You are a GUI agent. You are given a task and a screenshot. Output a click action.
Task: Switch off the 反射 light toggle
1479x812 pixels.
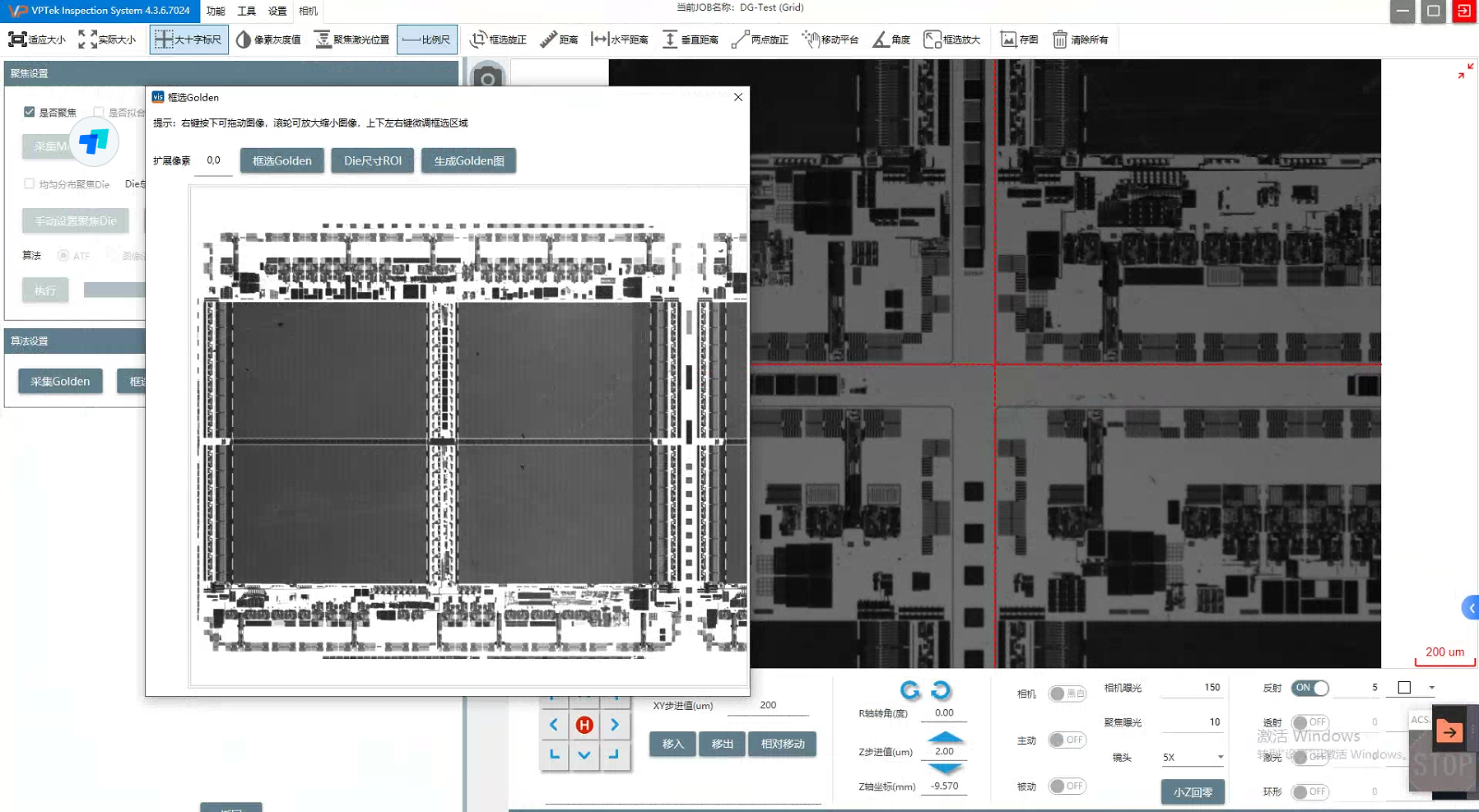click(x=1310, y=688)
